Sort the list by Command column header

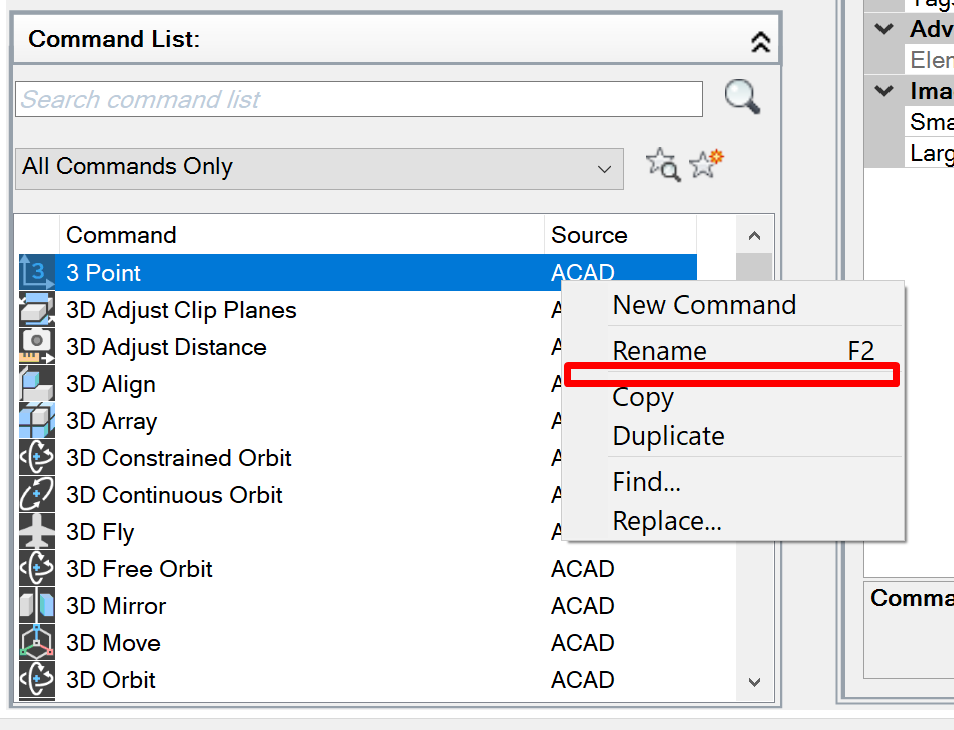click(300, 235)
